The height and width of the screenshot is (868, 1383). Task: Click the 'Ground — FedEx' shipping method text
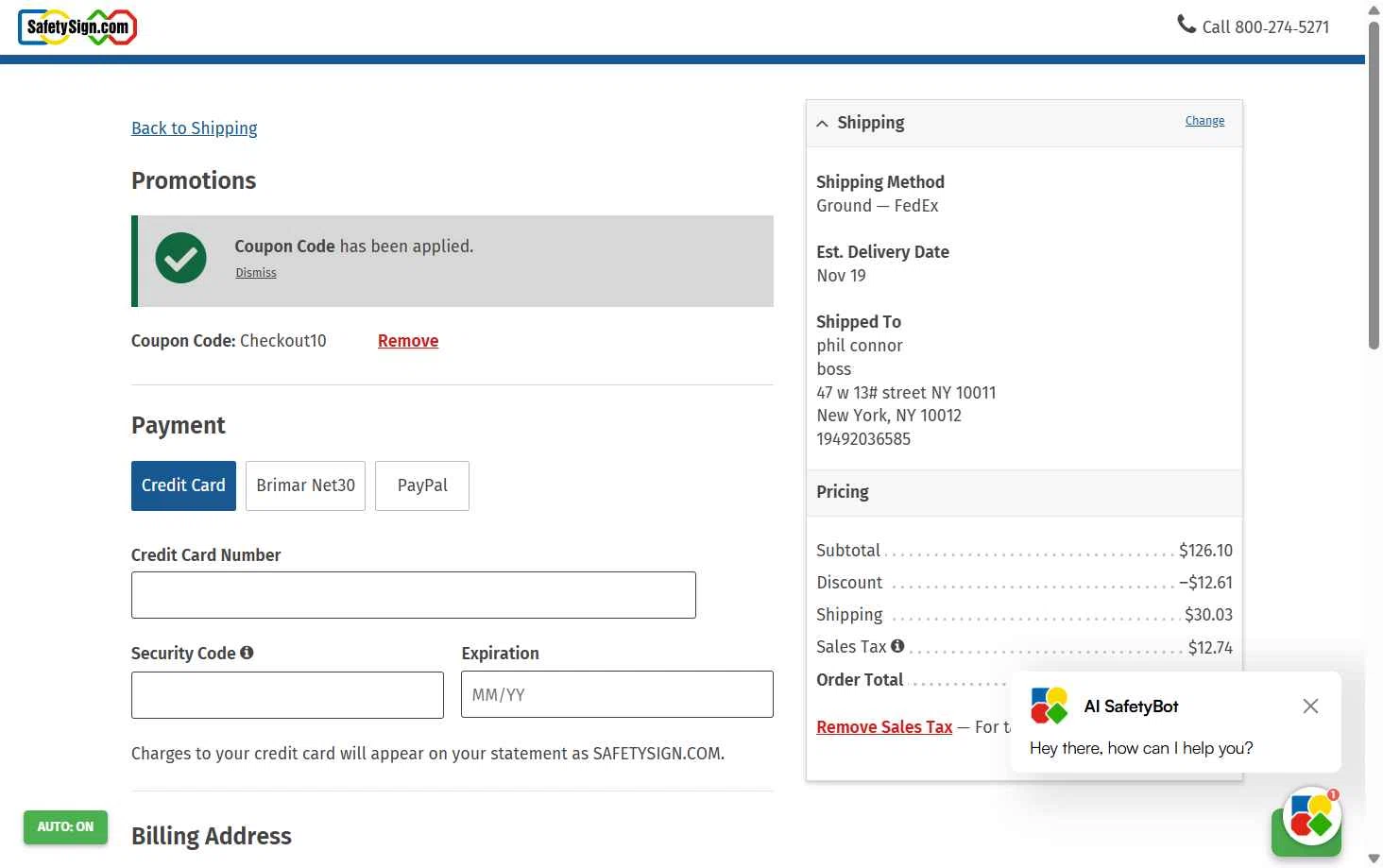coord(878,206)
